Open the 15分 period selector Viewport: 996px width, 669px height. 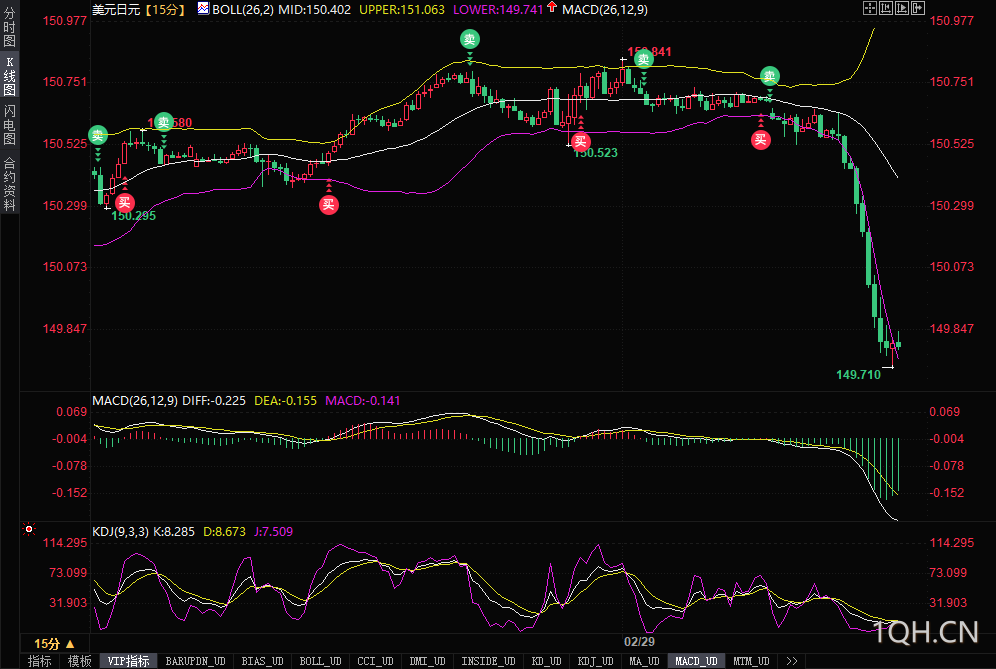click(x=55, y=644)
